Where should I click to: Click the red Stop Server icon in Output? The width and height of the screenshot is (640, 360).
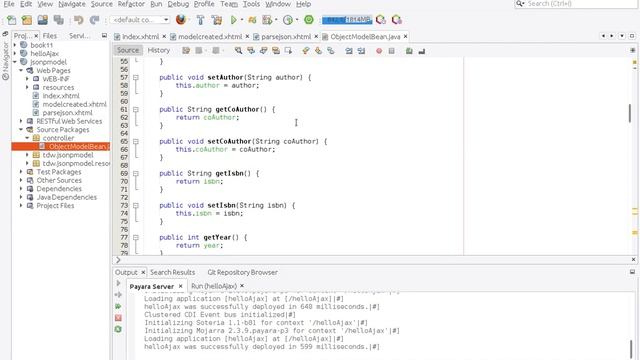coord(118,318)
